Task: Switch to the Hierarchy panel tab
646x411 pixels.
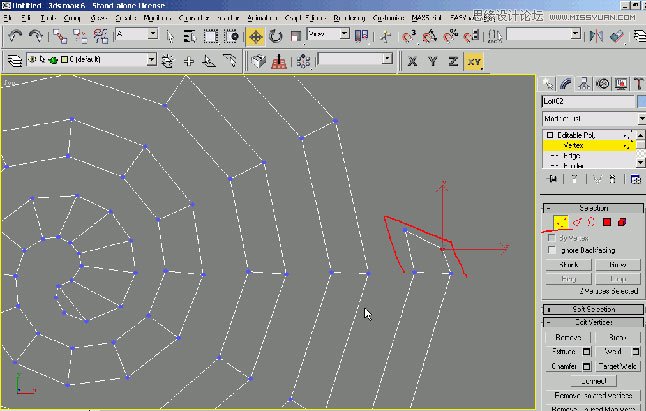Action: click(584, 84)
